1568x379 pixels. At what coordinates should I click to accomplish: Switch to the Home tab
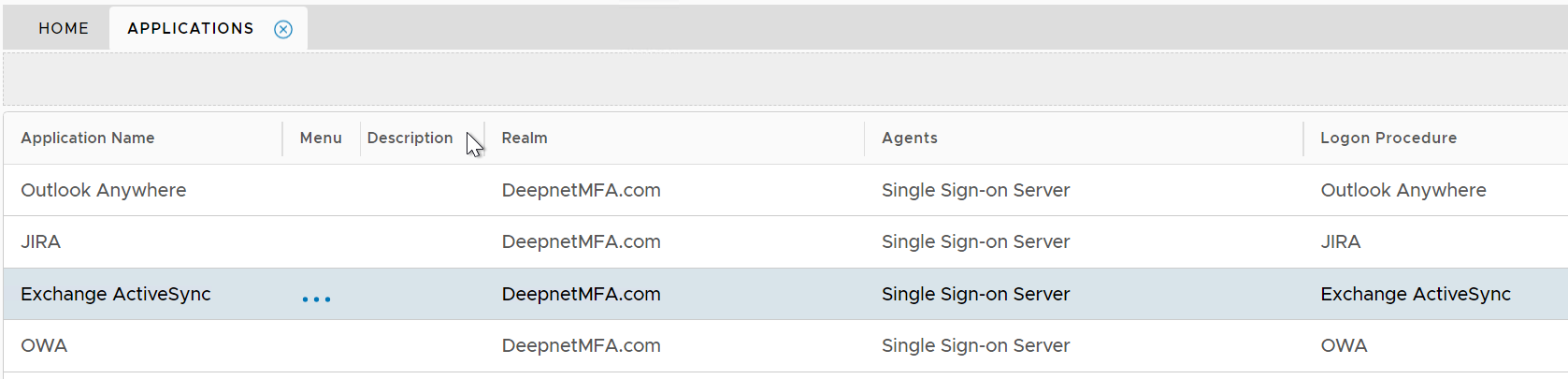coord(64,28)
